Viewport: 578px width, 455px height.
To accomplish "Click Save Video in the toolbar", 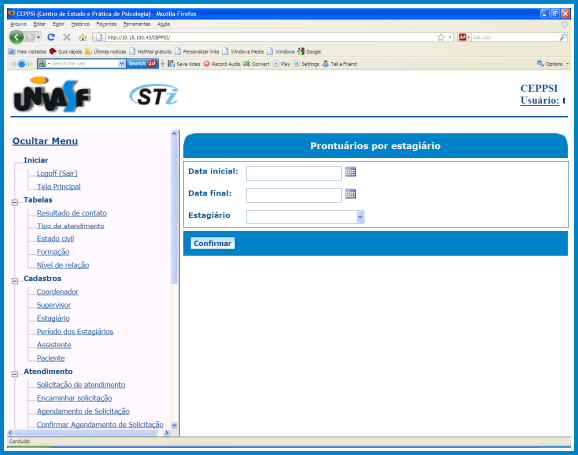I will tap(184, 64).
